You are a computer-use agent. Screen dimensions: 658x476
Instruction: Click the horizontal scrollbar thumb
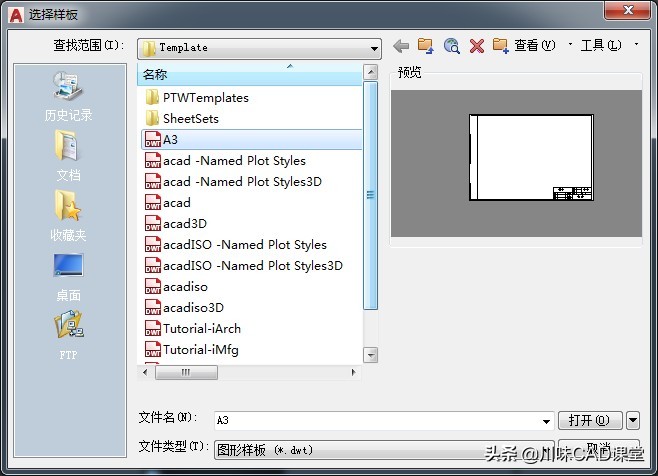click(186, 372)
